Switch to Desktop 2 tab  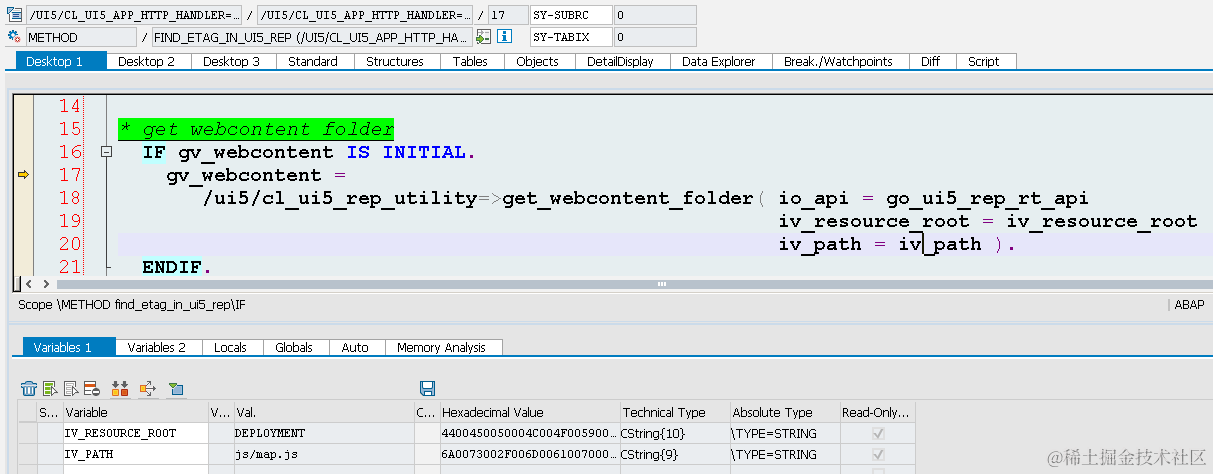point(147,61)
